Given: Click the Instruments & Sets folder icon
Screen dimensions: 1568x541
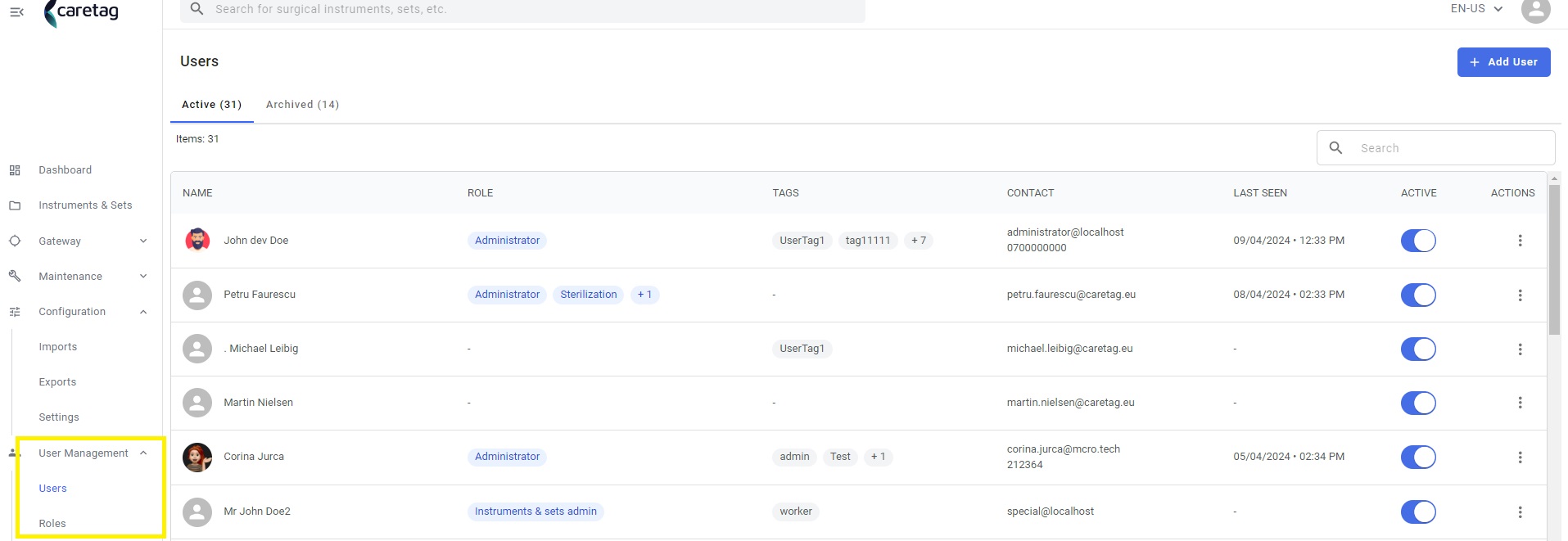Looking at the screenshot, I should [15, 205].
